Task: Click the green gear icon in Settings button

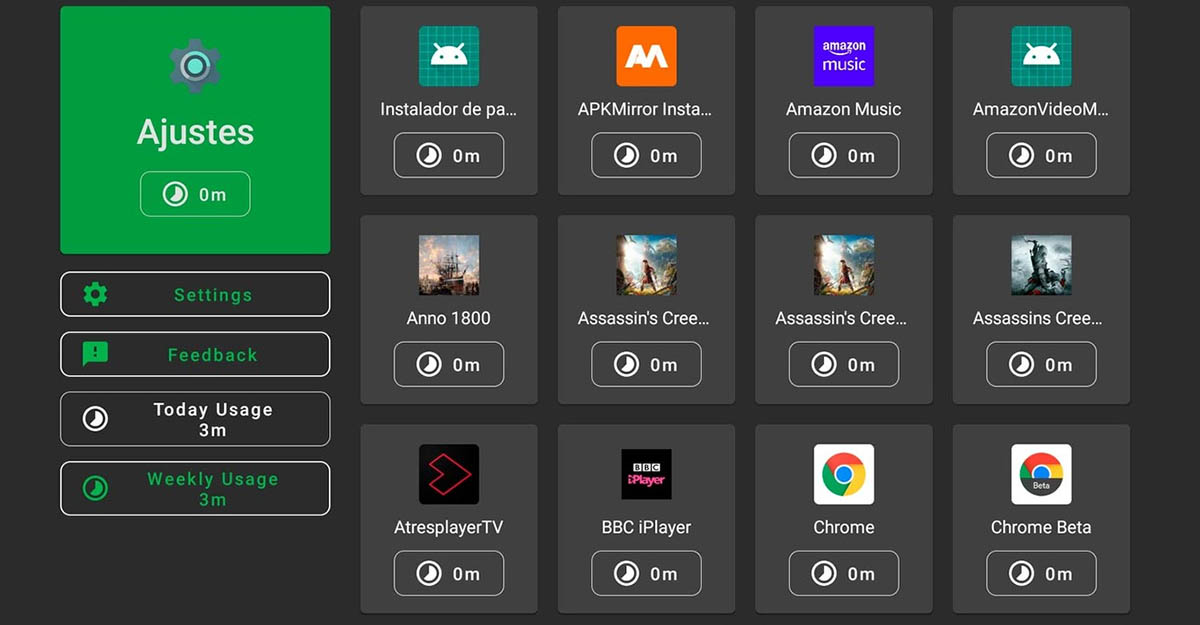Action: [x=95, y=294]
